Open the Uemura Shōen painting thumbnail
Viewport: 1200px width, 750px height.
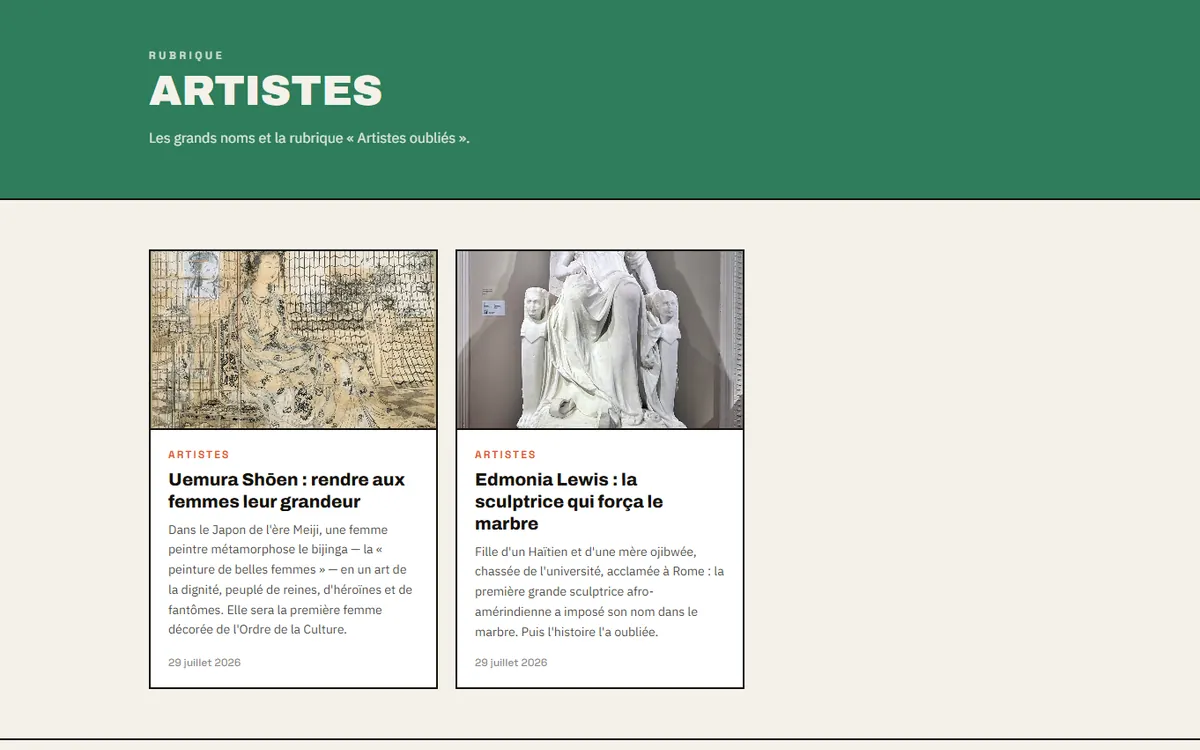(x=293, y=340)
